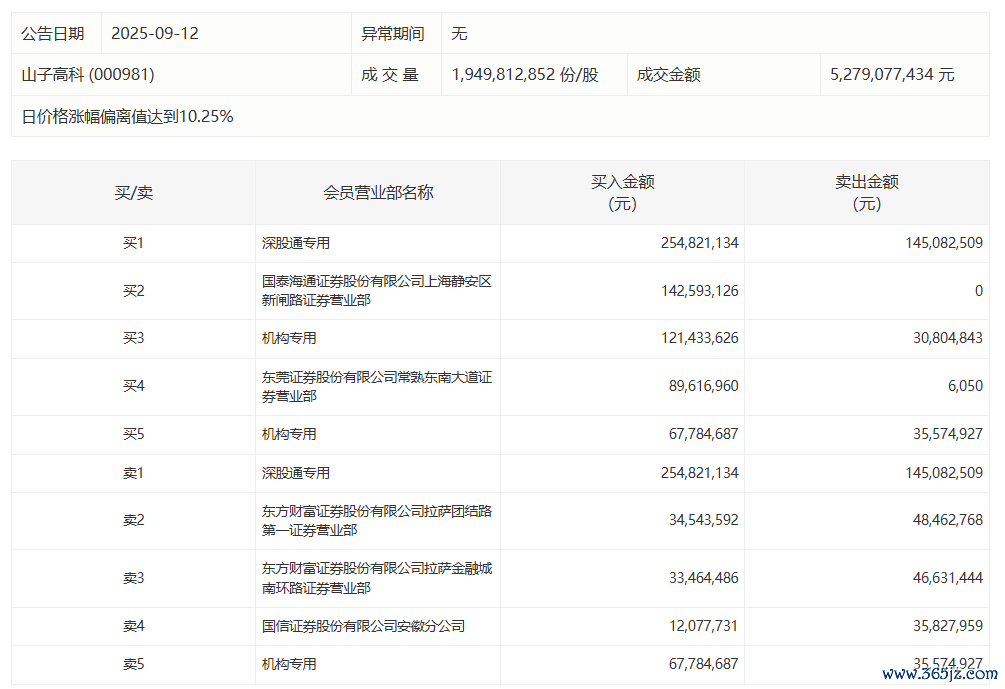Select the 买3 row label

coord(133,338)
